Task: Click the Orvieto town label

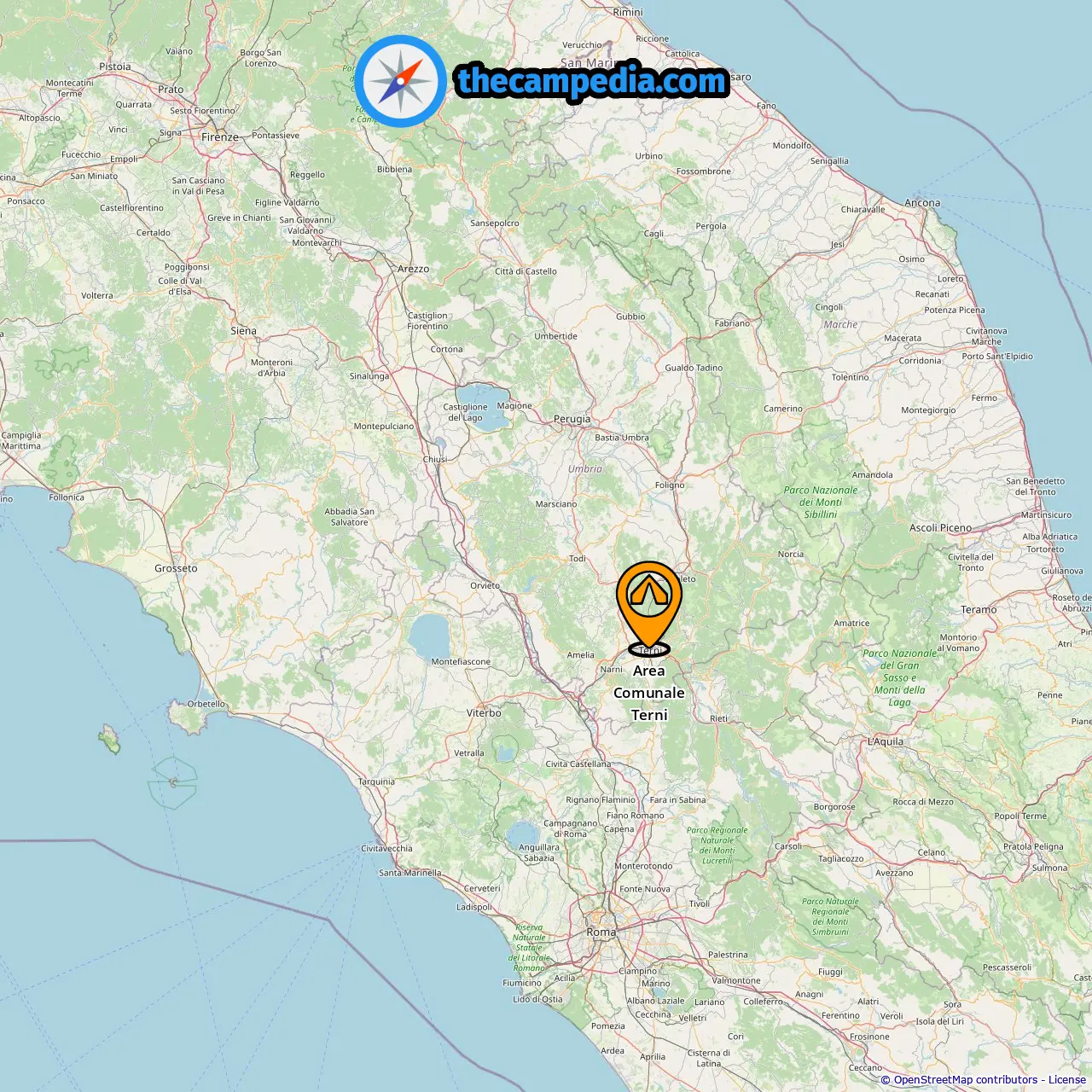Action: pyautogui.click(x=485, y=586)
